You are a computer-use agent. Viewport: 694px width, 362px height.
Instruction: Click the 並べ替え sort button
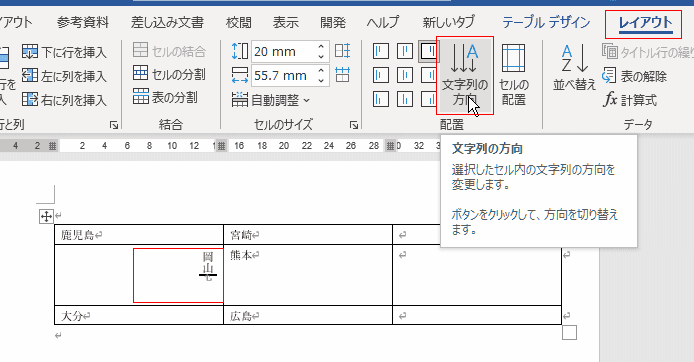pos(574,67)
